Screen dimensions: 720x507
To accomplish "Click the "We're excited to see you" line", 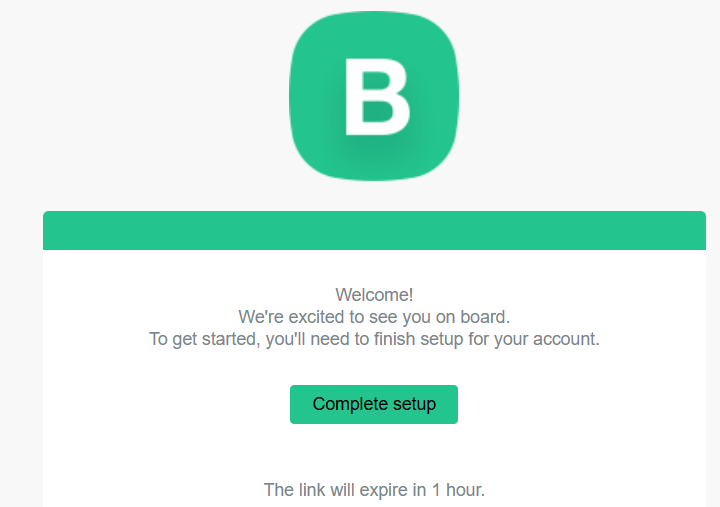I will point(374,317).
